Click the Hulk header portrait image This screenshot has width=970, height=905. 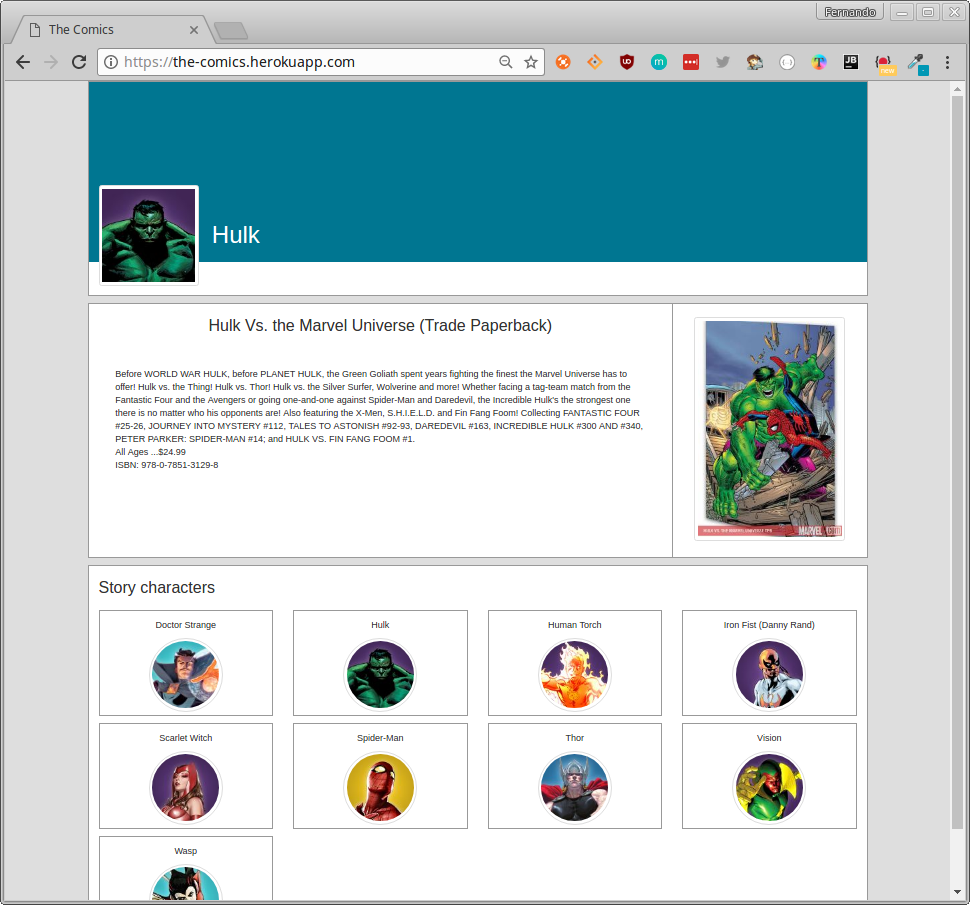point(148,235)
